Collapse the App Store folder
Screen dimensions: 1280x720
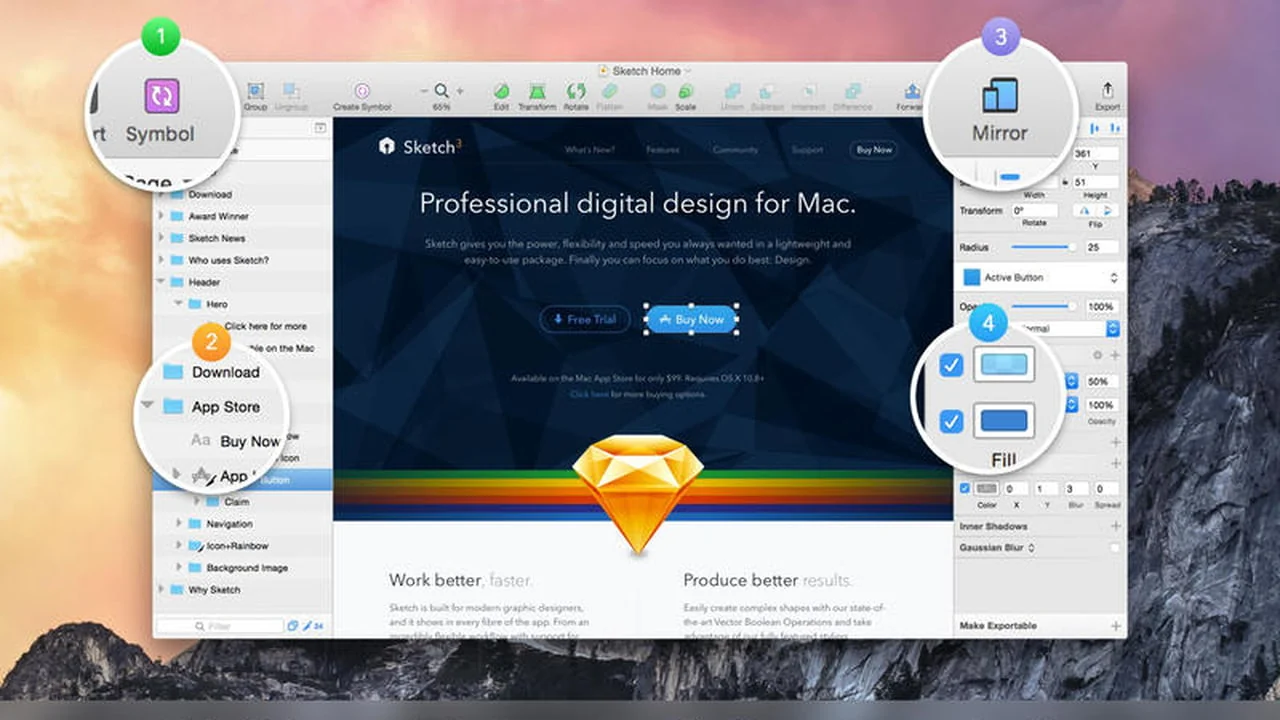pos(148,406)
